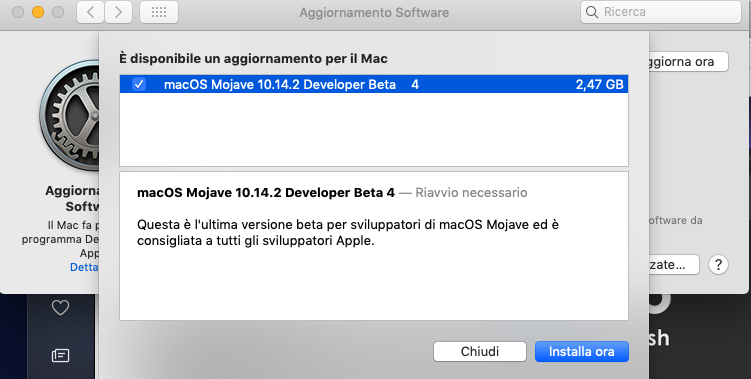Open the Dettagli link
751x379 pixels.
tap(85, 267)
